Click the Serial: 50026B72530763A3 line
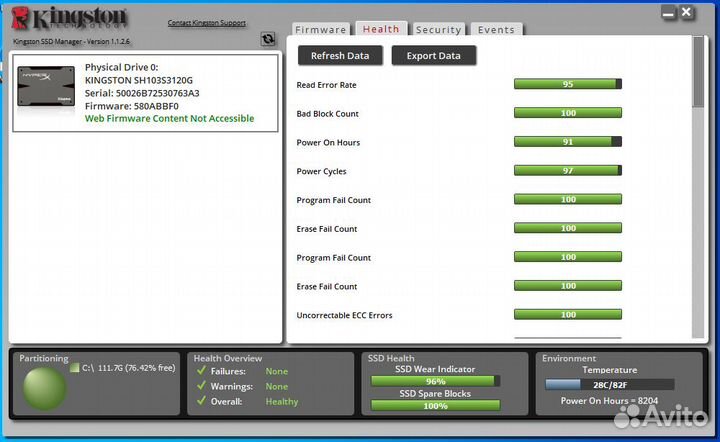 (142, 93)
